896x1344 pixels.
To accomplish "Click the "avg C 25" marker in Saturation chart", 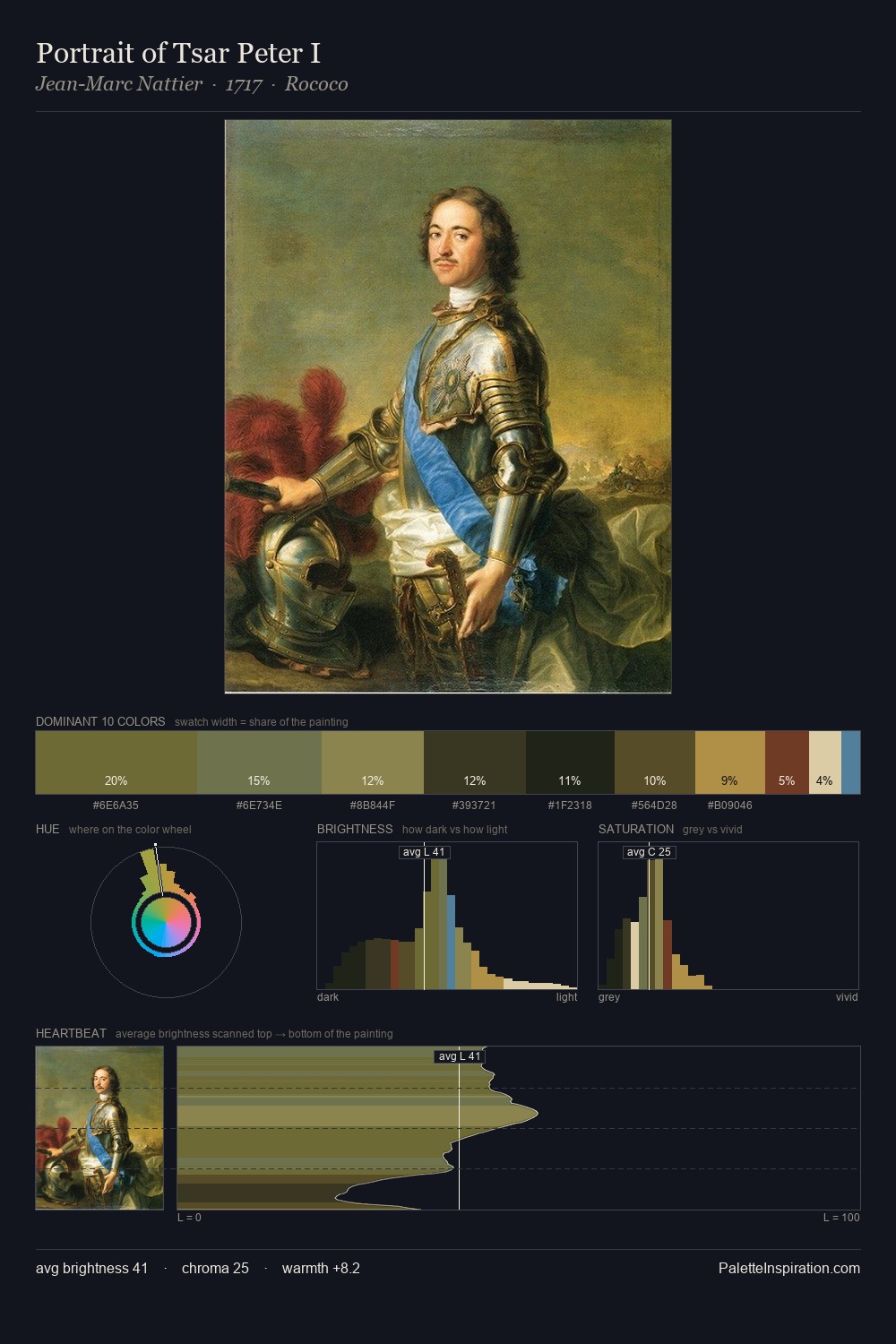I will click(x=649, y=852).
